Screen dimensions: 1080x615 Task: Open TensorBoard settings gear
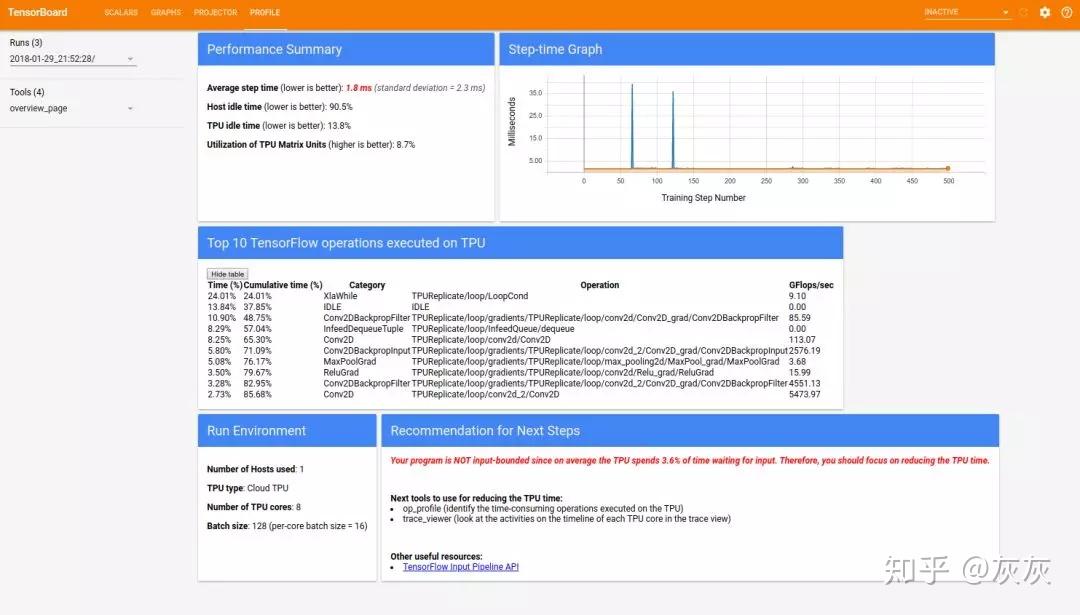(x=1045, y=12)
